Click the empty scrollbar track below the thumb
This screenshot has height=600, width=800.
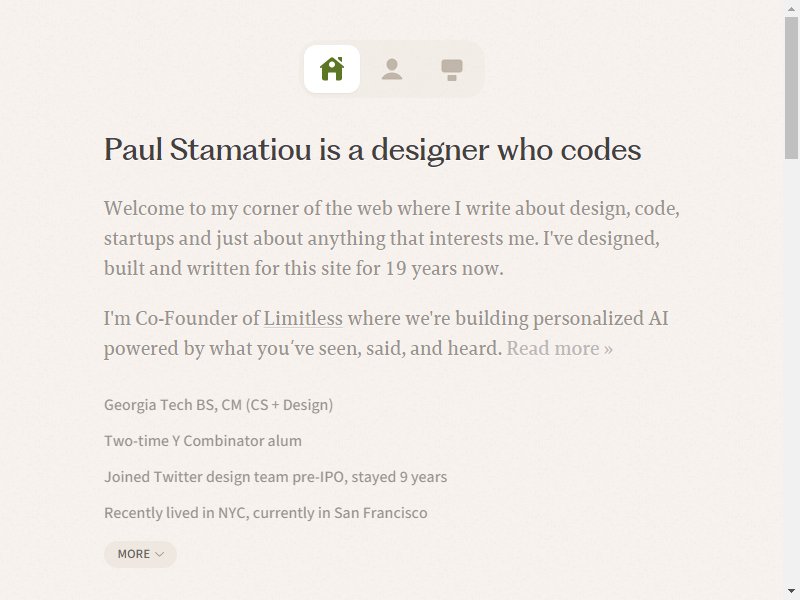click(x=791, y=371)
